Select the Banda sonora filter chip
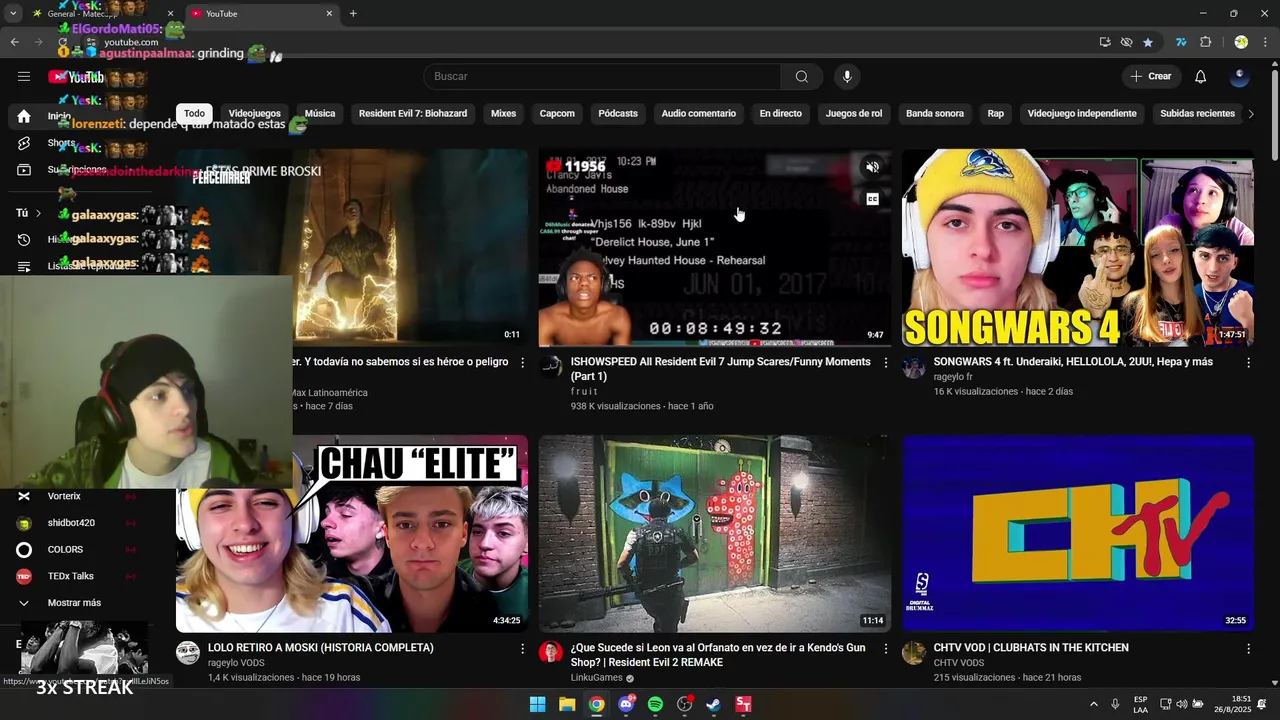 point(935,114)
